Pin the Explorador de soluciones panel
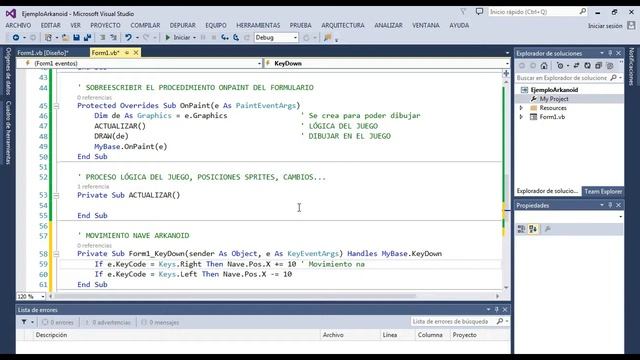640x360 pixels. click(x=610, y=53)
